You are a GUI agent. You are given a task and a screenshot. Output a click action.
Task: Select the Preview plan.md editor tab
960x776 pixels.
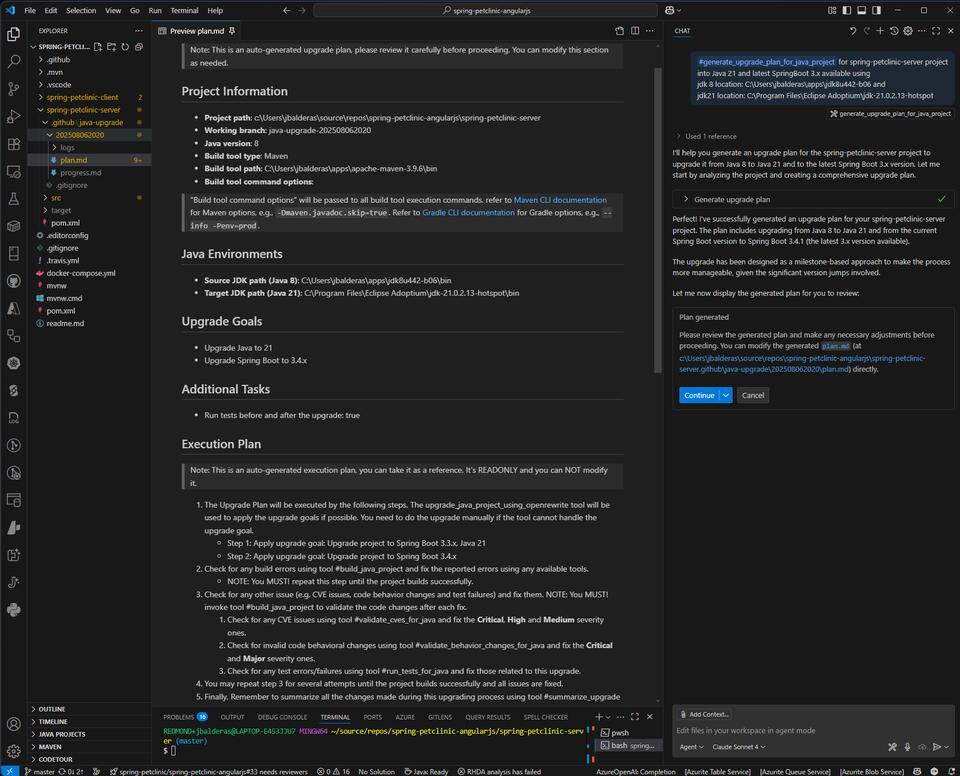[x=196, y=31]
